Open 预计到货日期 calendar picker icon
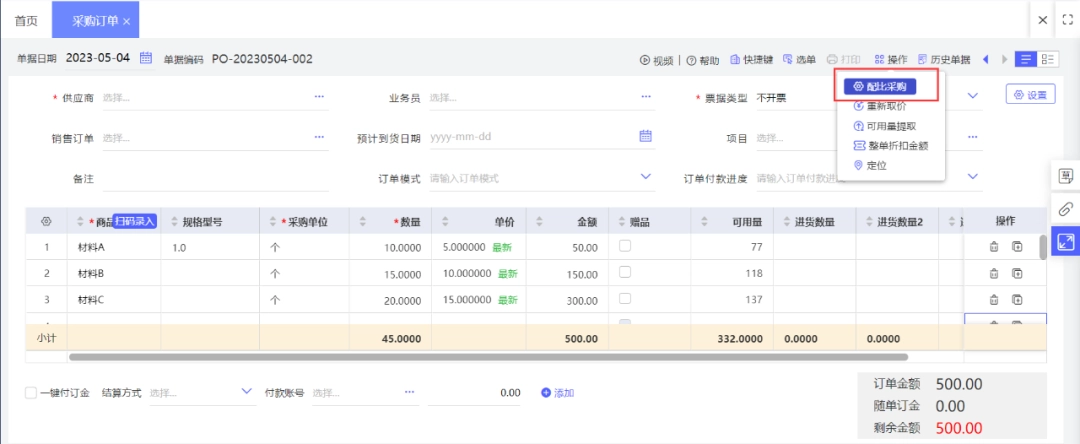 [x=645, y=136]
